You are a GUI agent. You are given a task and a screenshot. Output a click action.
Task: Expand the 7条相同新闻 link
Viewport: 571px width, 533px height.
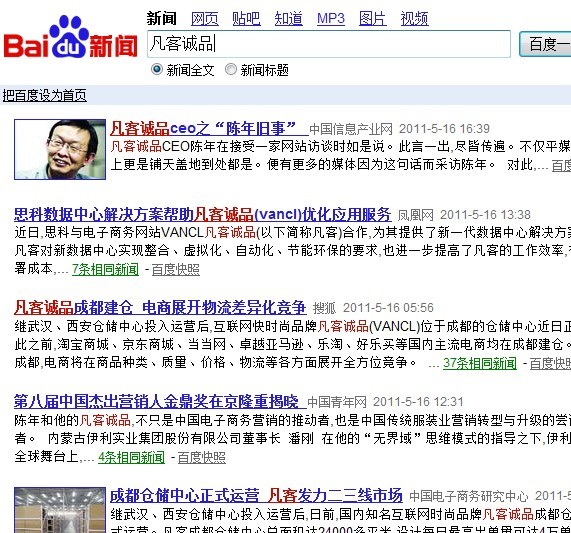[105, 270]
